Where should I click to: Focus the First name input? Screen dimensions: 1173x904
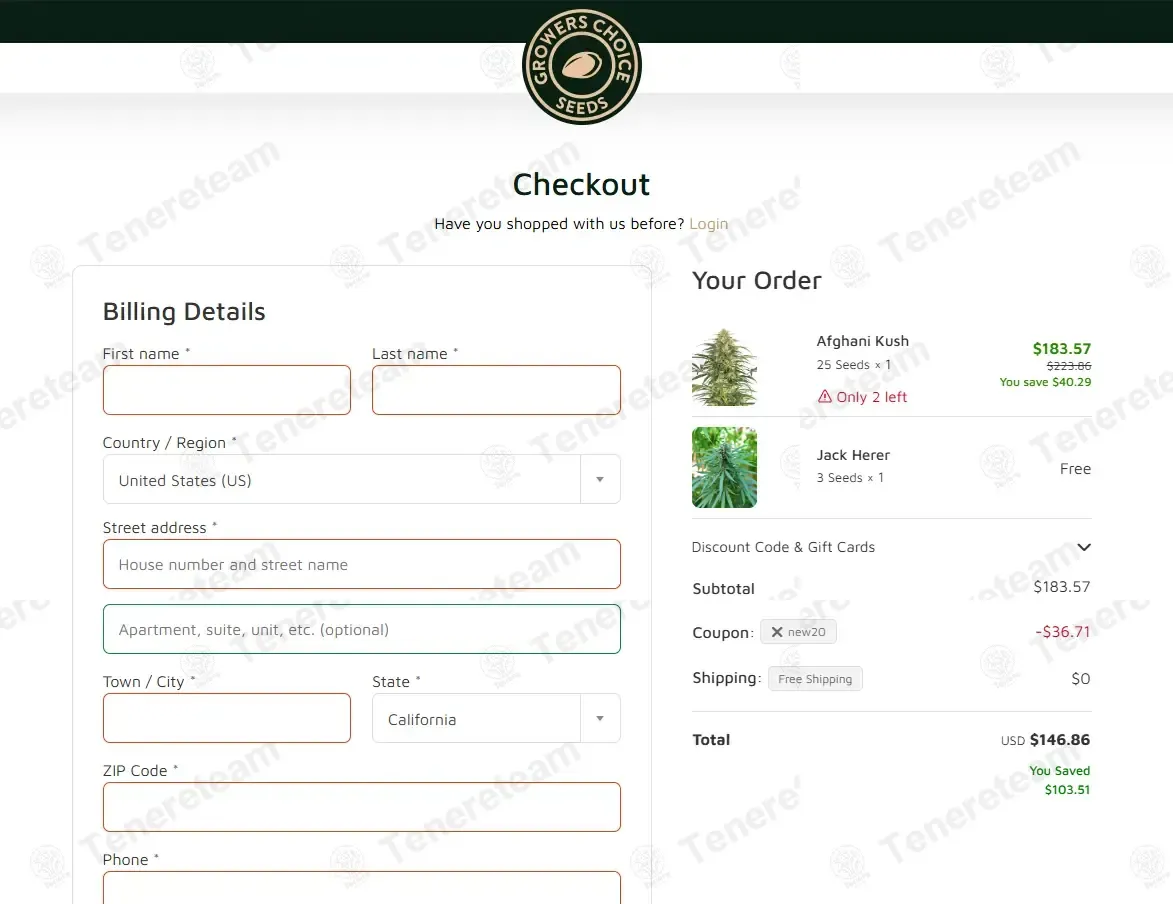227,390
